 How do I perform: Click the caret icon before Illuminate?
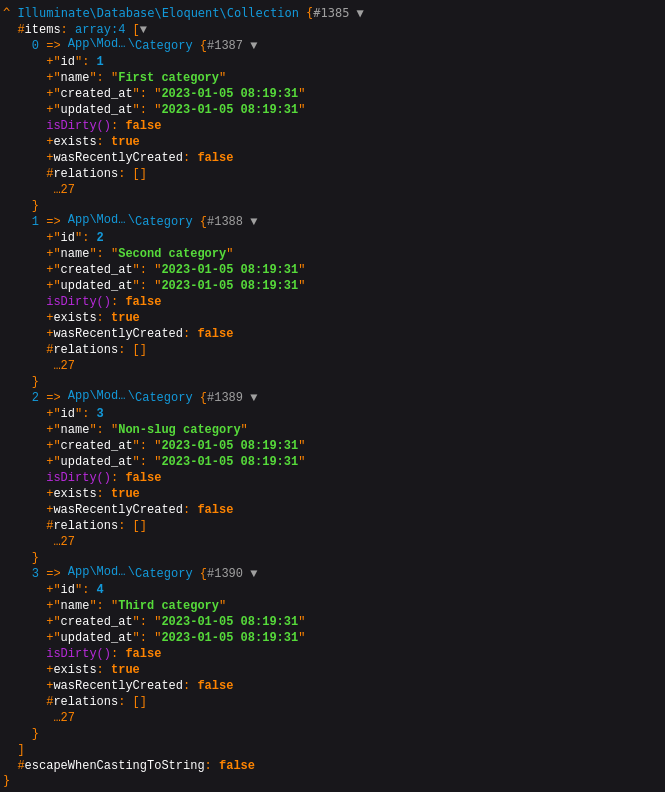(7, 13)
